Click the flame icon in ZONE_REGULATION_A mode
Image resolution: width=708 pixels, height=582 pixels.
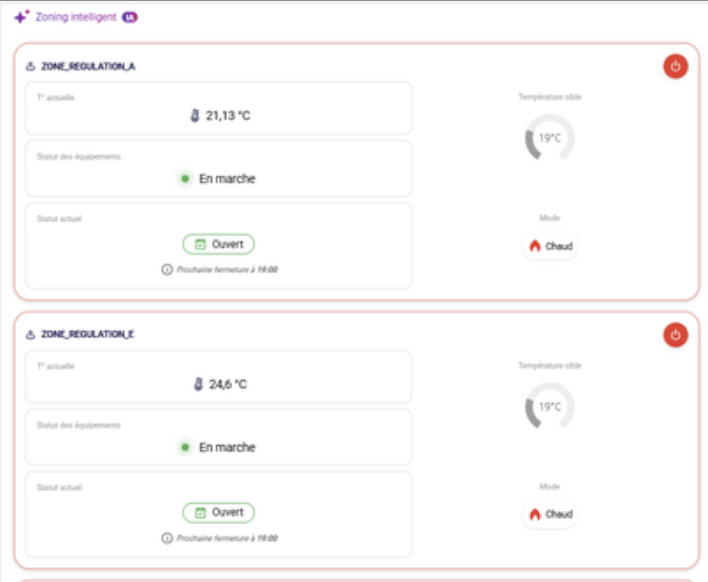point(535,246)
